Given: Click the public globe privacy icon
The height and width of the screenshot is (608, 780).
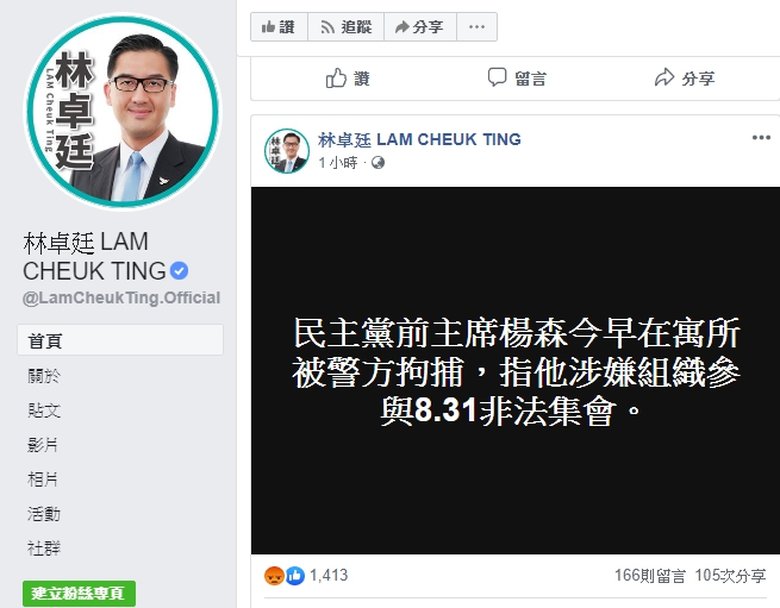Looking at the screenshot, I should pyautogui.click(x=378, y=163).
